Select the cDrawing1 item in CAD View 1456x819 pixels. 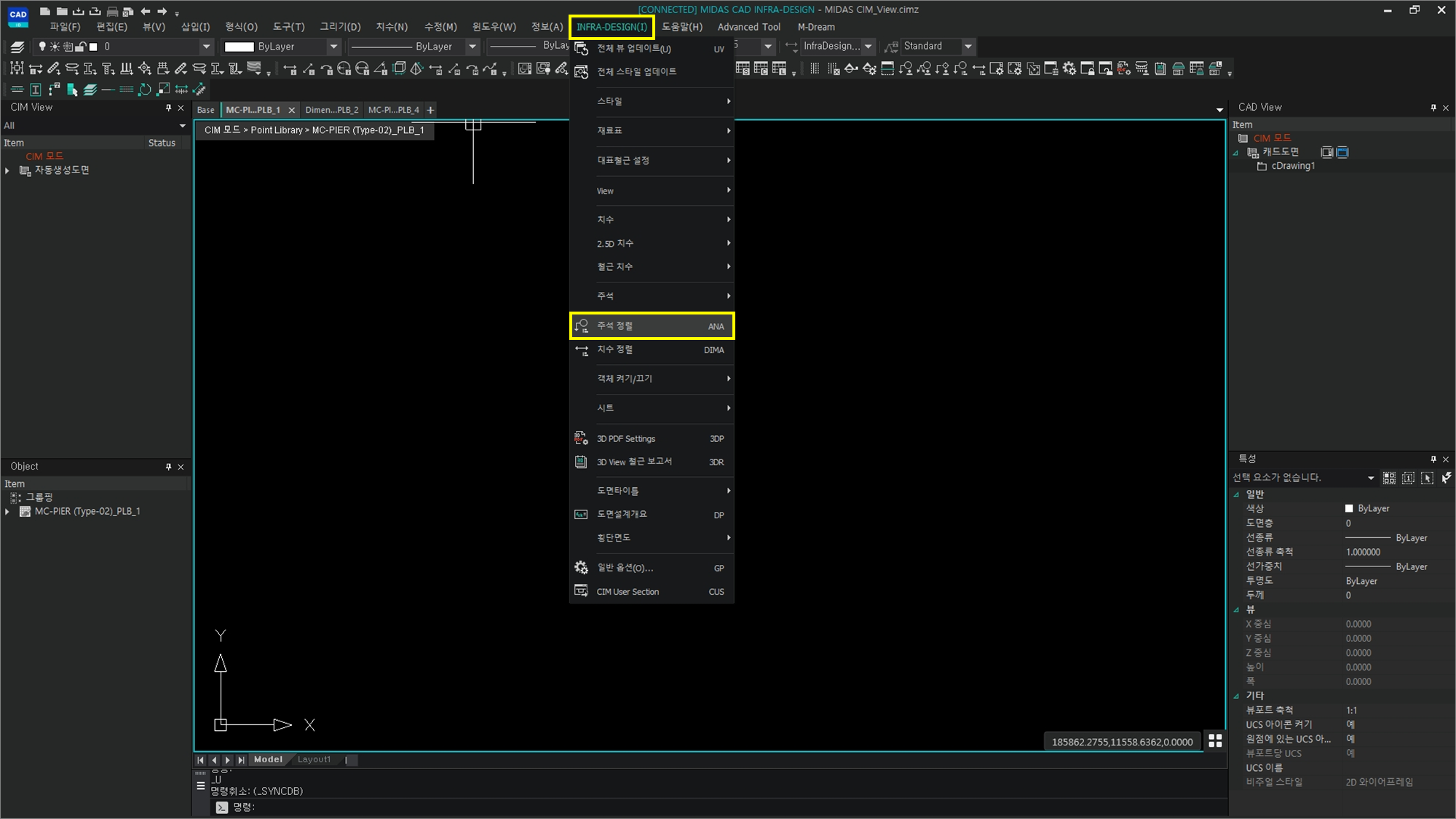pyautogui.click(x=1293, y=166)
